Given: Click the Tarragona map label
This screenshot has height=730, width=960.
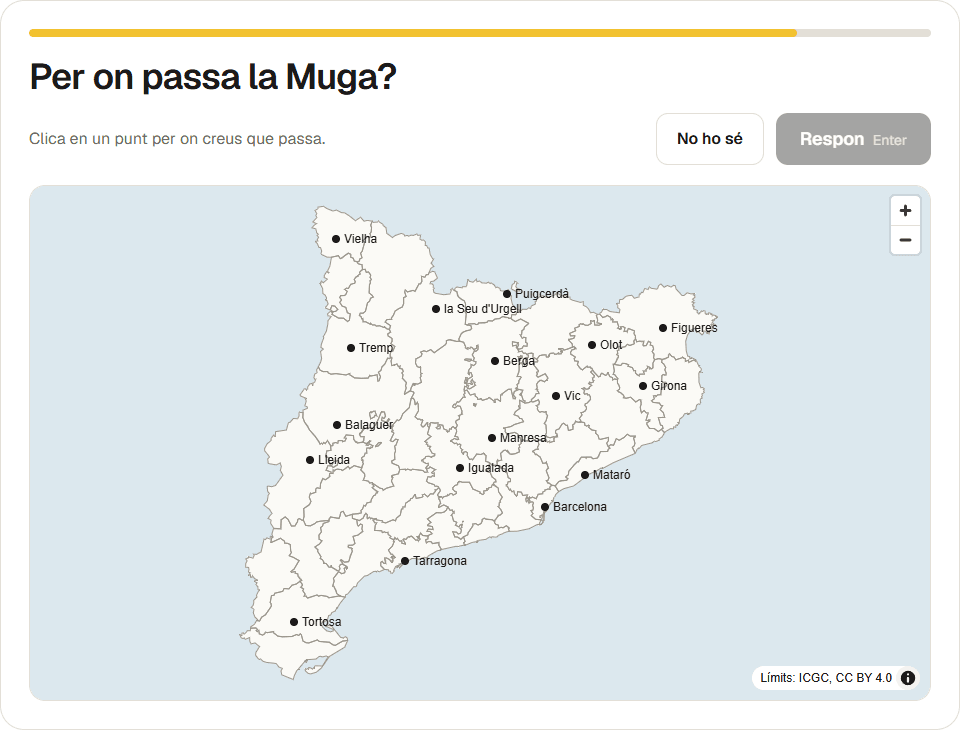Looking at the screenshot, I should (440, 560).
